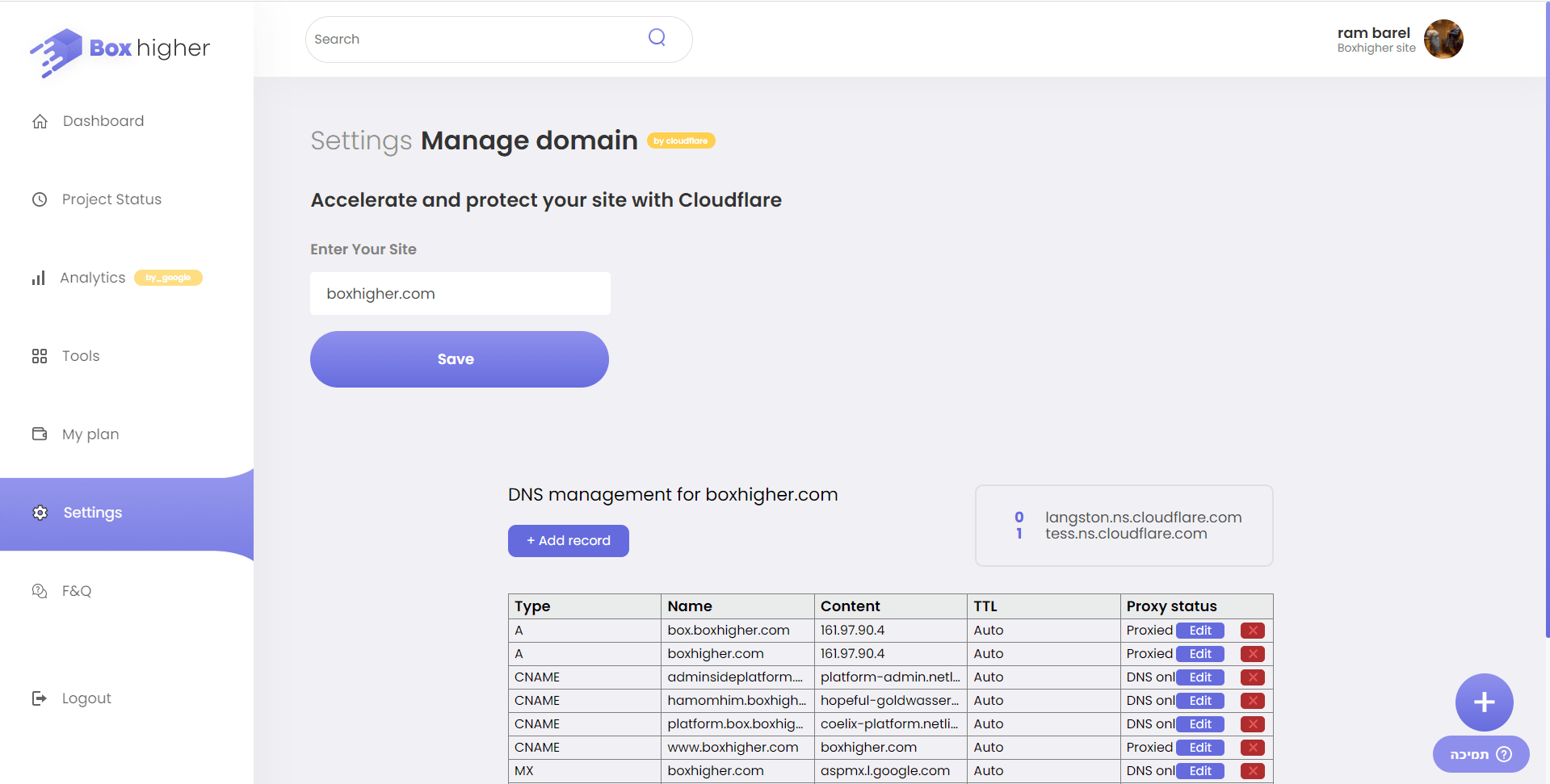
Task: Log out via the Logout item
Action: tap(86, 698)
